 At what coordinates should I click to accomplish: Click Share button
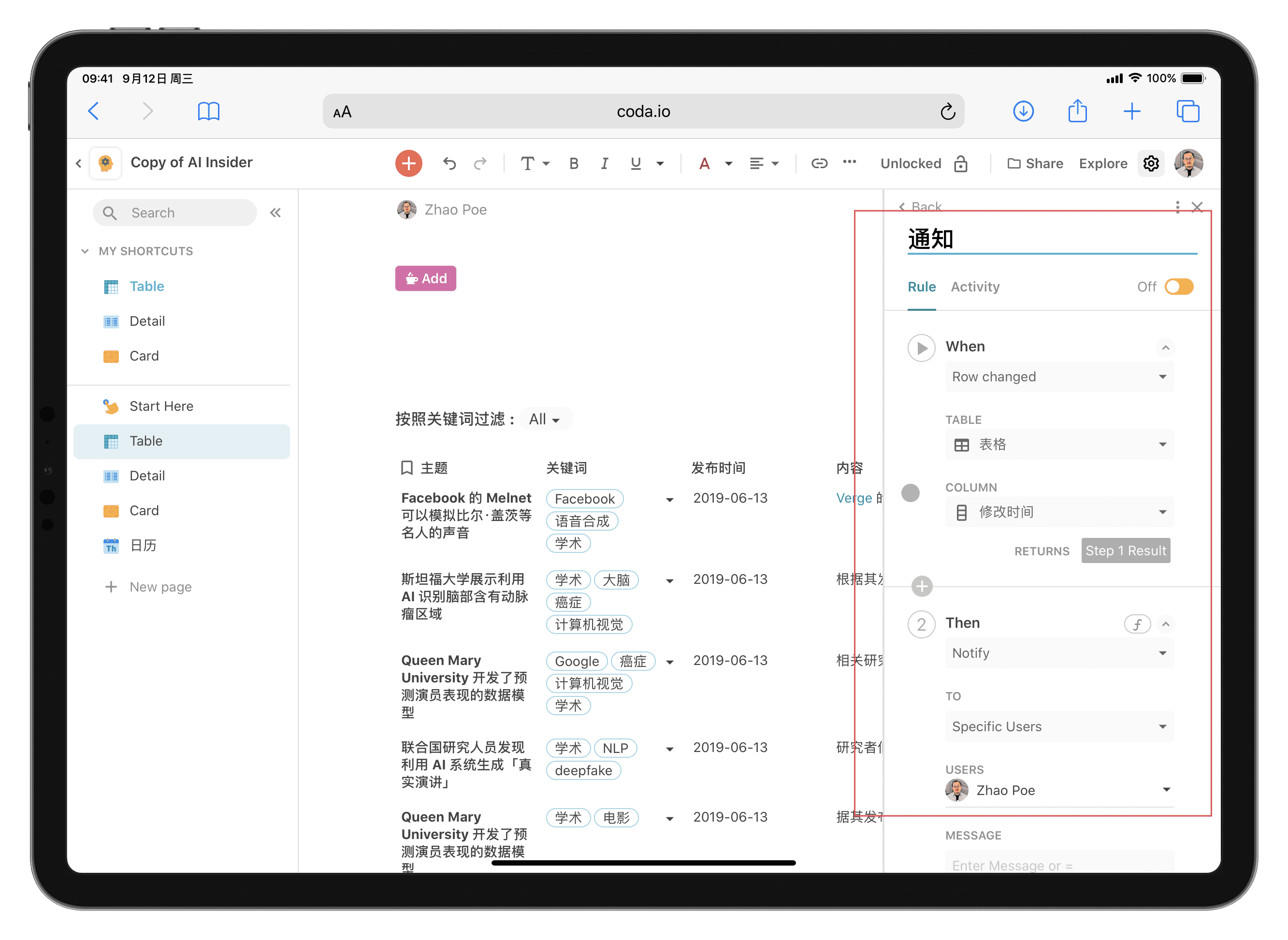tap(1035, 164)
